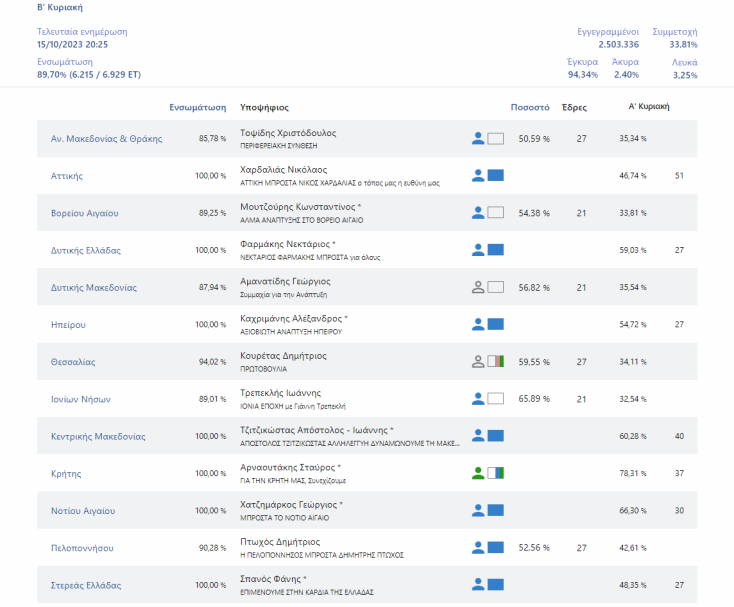734x607 pixels.
Task: Open the Κεντρικής Μακεδονίας region link
Action: (x=98, y=436)
